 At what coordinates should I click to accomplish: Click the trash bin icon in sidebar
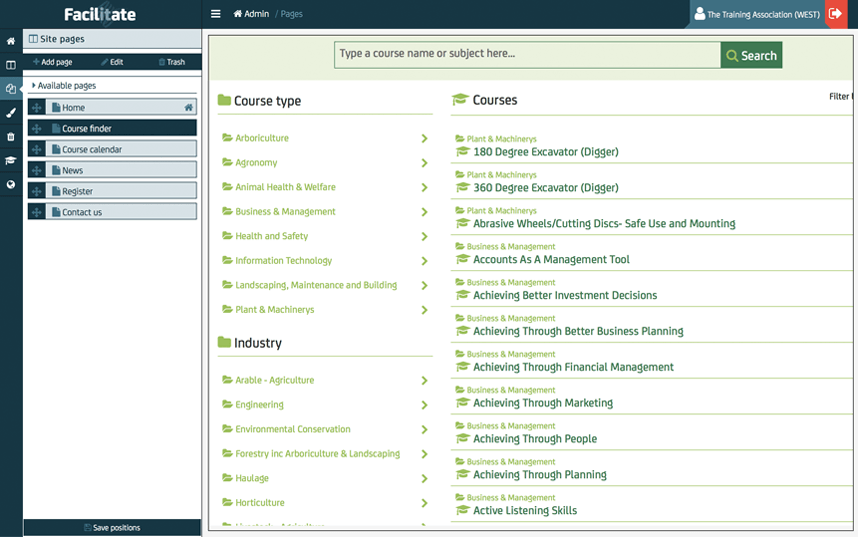[11, 137]
